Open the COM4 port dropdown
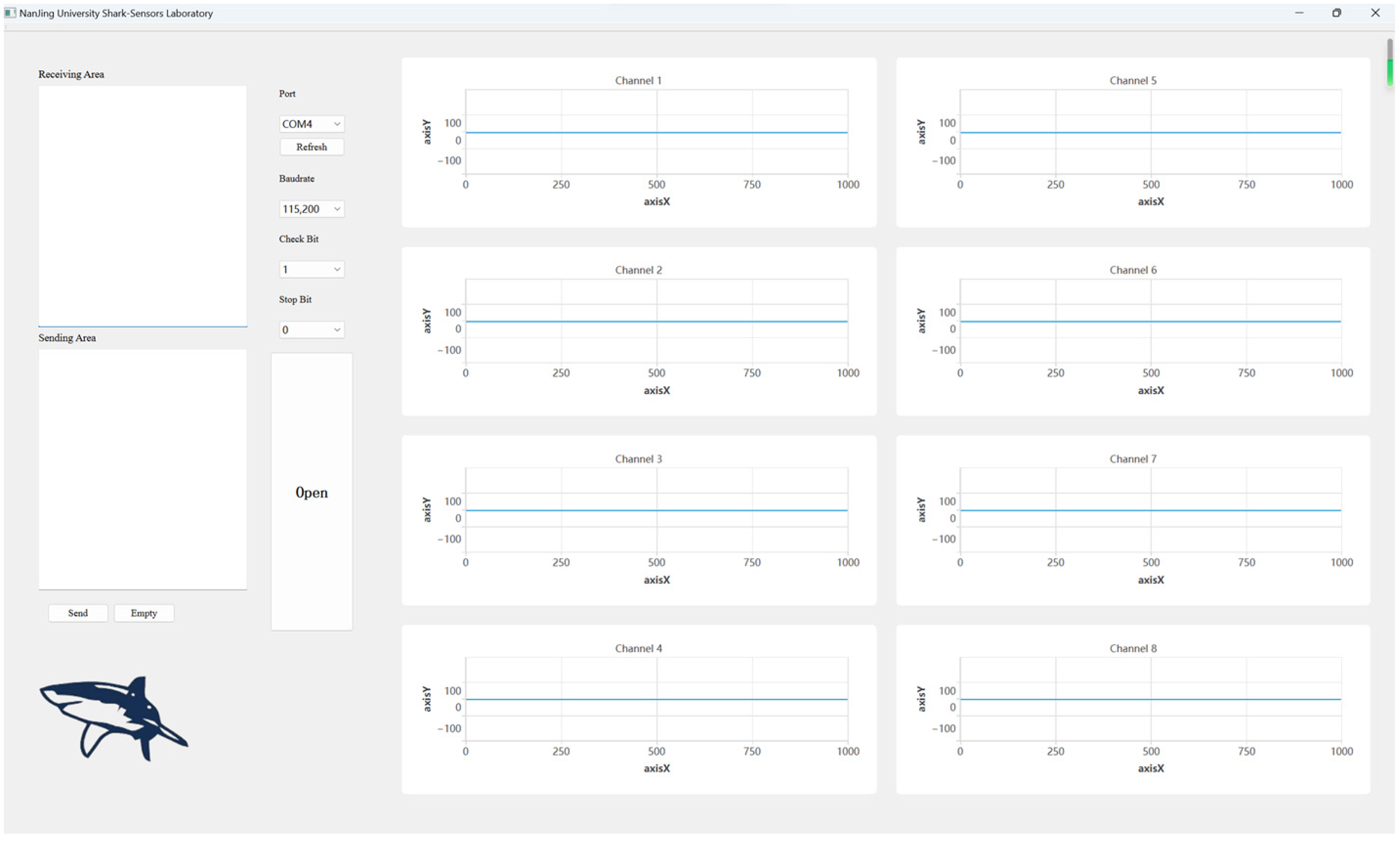The image size is (1400, 841). 311,123
